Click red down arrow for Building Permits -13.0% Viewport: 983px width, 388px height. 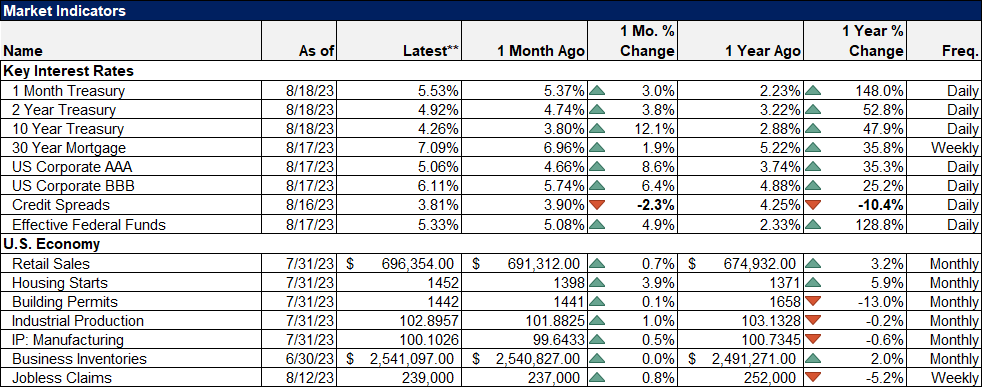click(x=813, y=302)
